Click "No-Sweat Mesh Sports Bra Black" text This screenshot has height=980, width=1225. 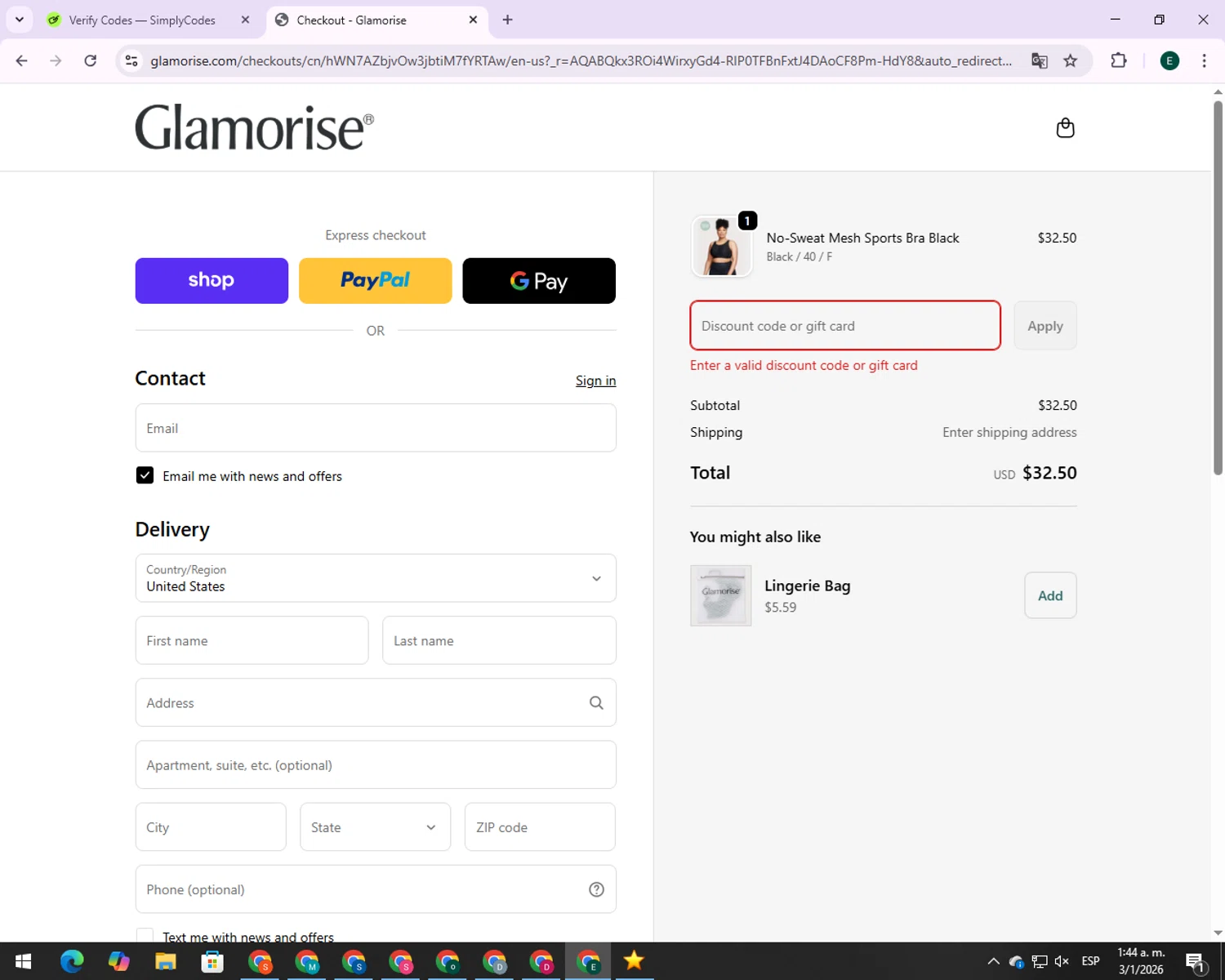(862, 238)
